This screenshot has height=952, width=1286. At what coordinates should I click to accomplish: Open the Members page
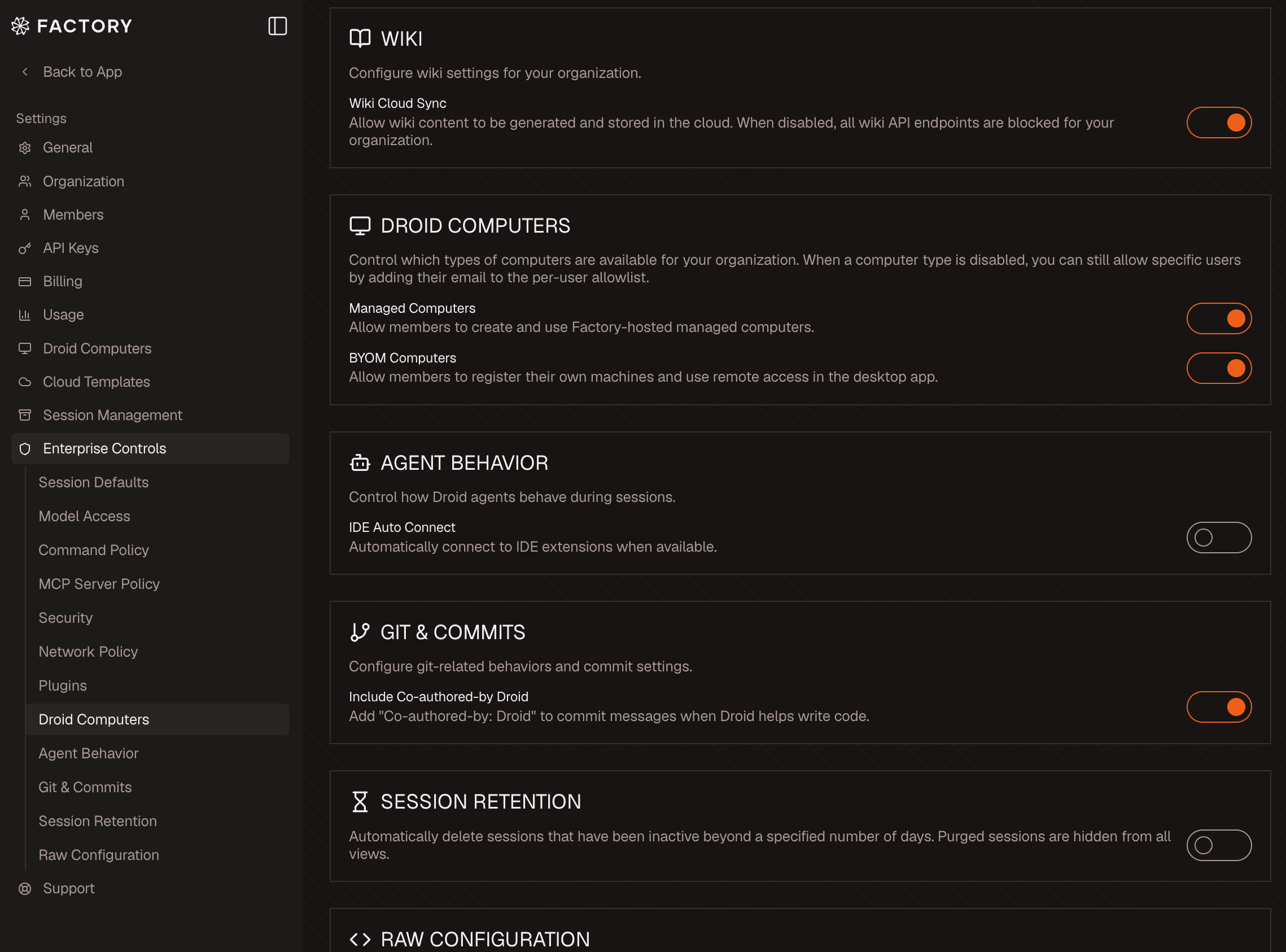tap(150, 215)
